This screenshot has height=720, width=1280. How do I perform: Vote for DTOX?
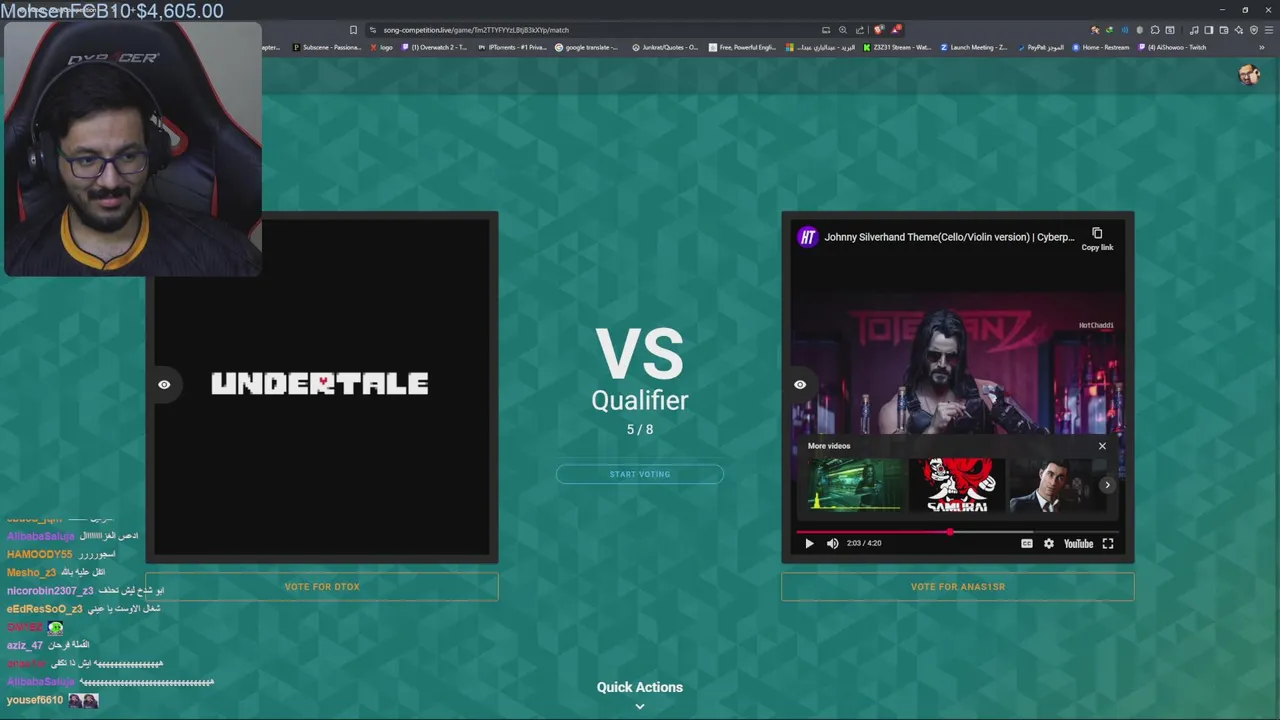(322, 587)
